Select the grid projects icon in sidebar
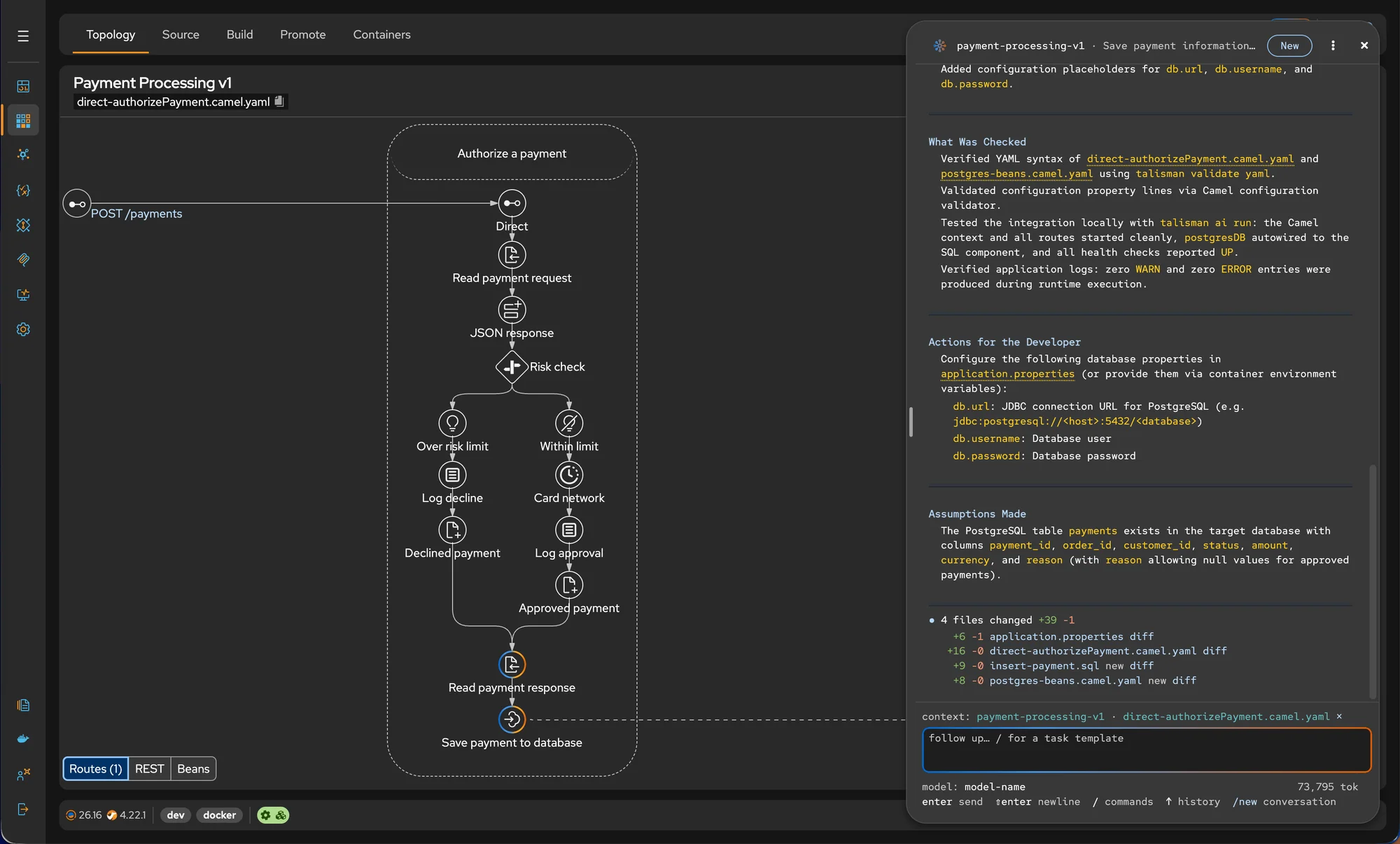 pyautogui.click(x=23, y=120)
